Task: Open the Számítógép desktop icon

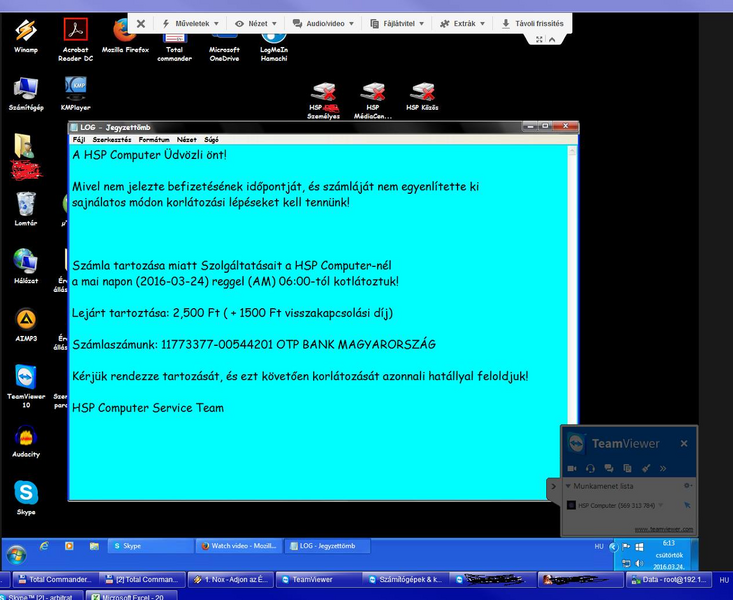Action: pyautogui.click(x=26, y=94)
